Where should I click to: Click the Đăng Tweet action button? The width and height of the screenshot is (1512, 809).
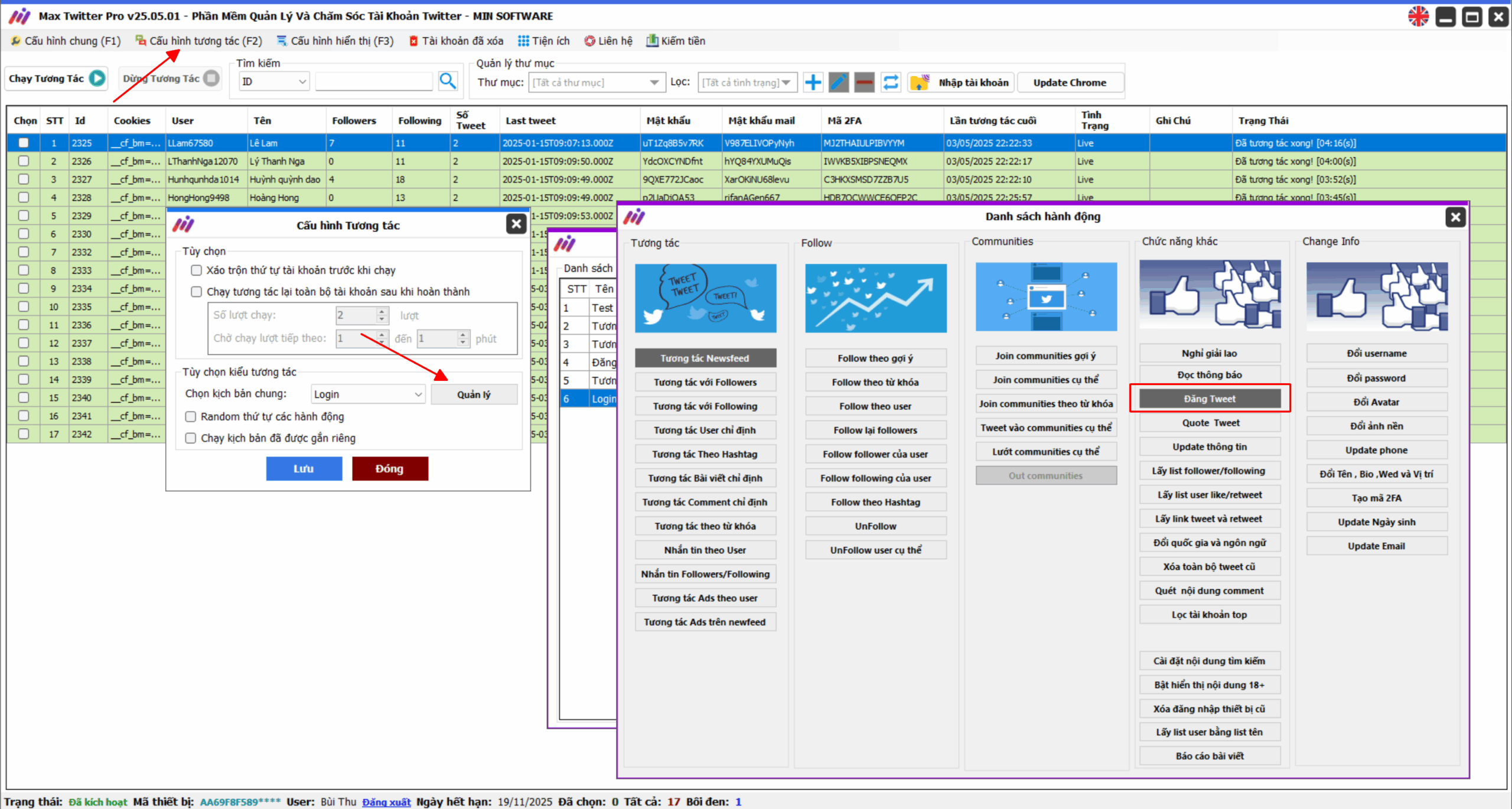tap(1210, 399)
